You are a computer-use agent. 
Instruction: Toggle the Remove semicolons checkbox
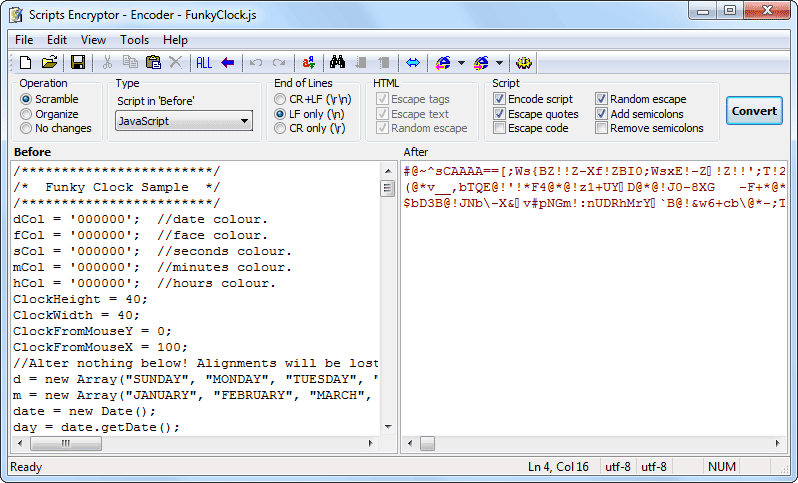tap(601, 128)
